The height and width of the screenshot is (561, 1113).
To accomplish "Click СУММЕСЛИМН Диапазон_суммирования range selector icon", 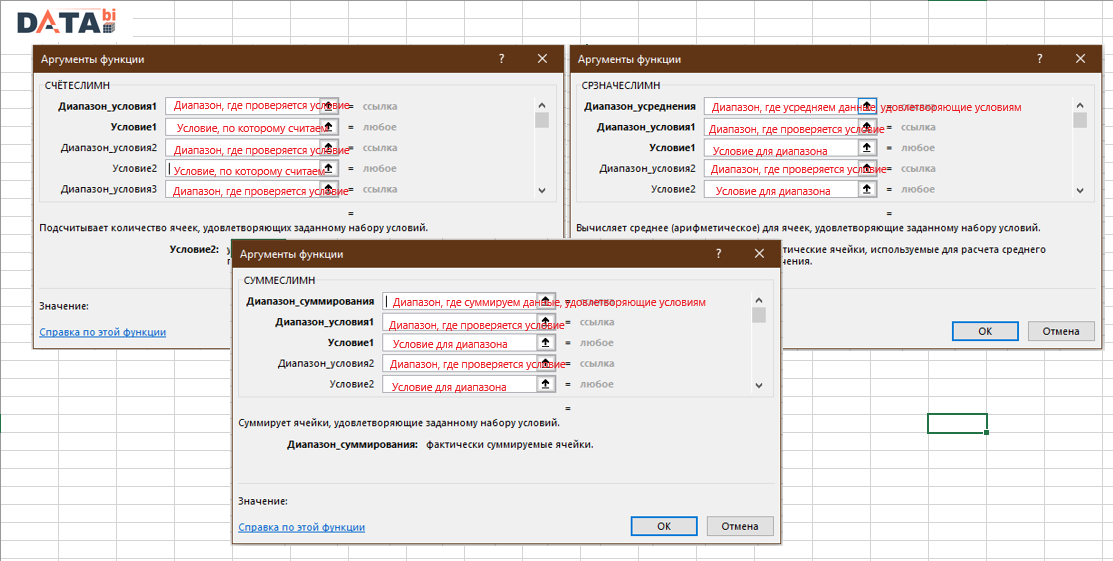I will (x=545, y=301).
